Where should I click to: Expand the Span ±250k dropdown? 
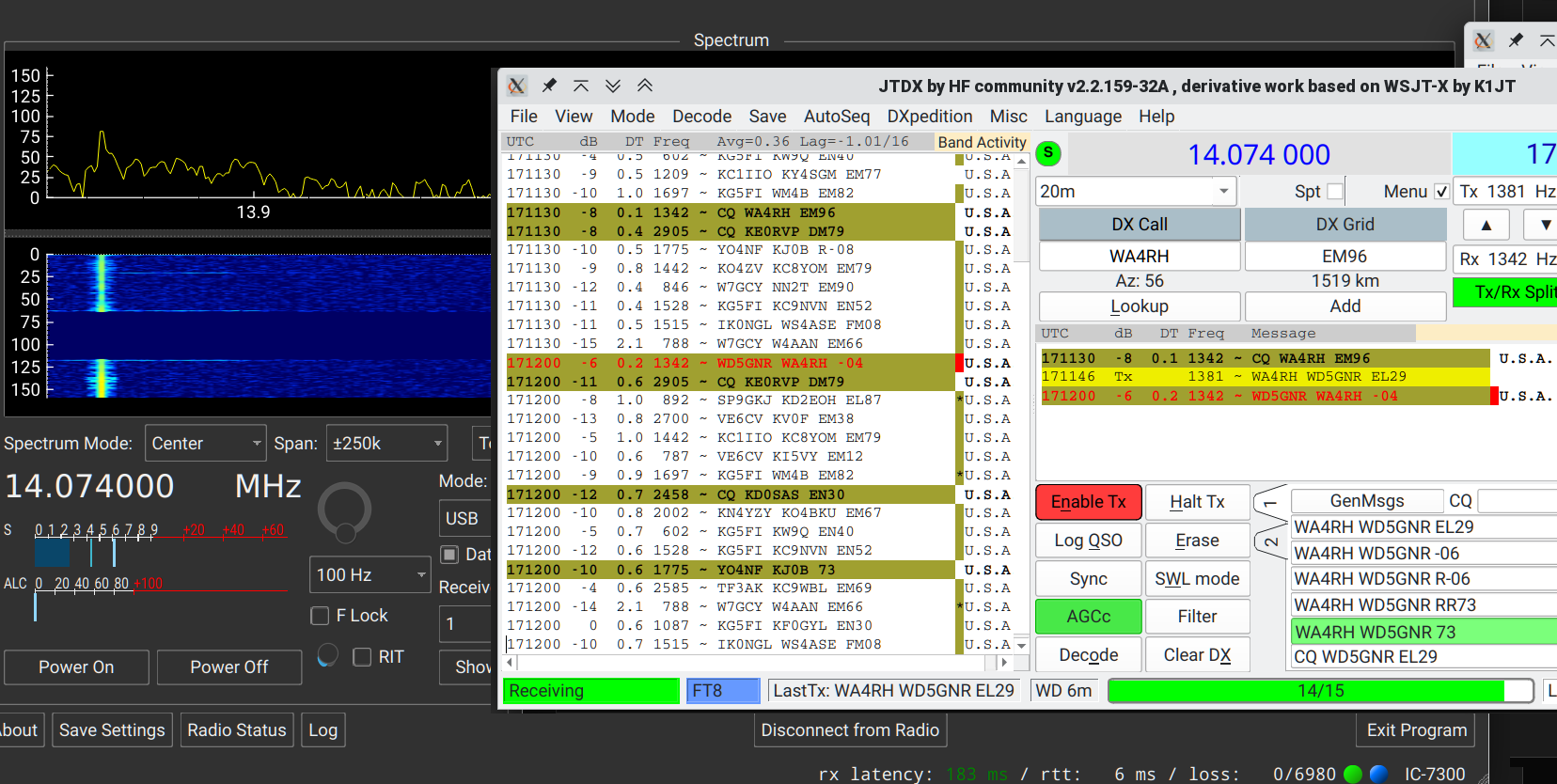tap(386, 444)
